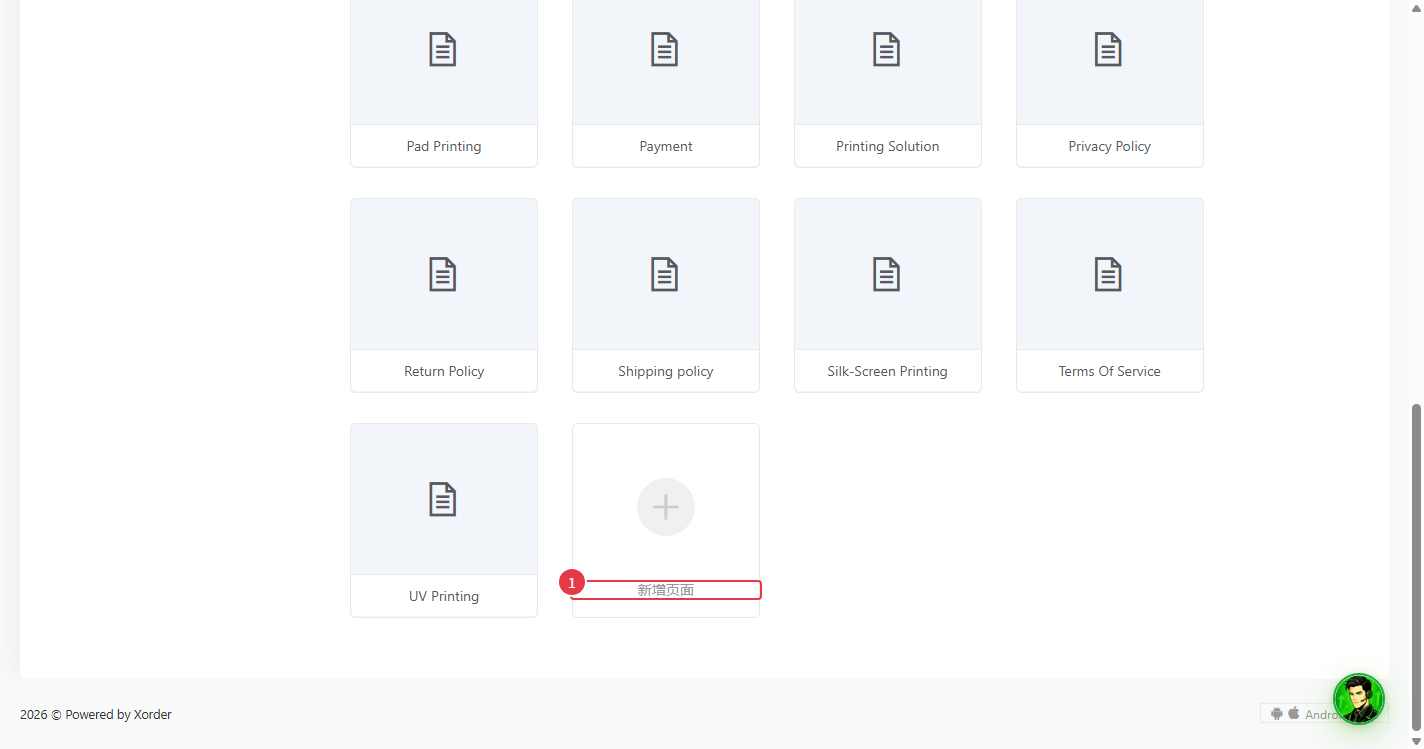Viewport: 1424px width, 749px height.
Task: Click the scrollbar up arrow
Action: pyautogui.click(x=1416, y=8)
